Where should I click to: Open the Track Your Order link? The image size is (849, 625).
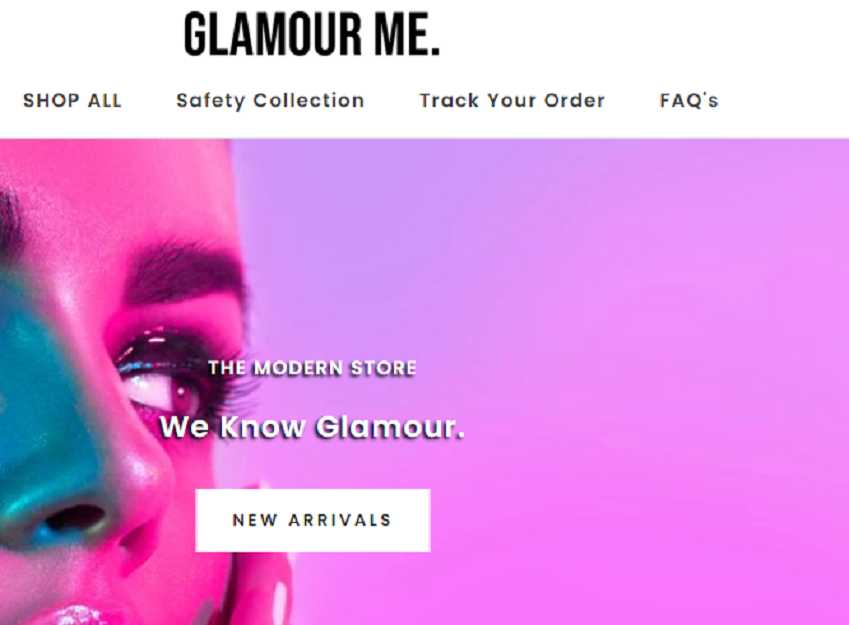tap(512, 101)
